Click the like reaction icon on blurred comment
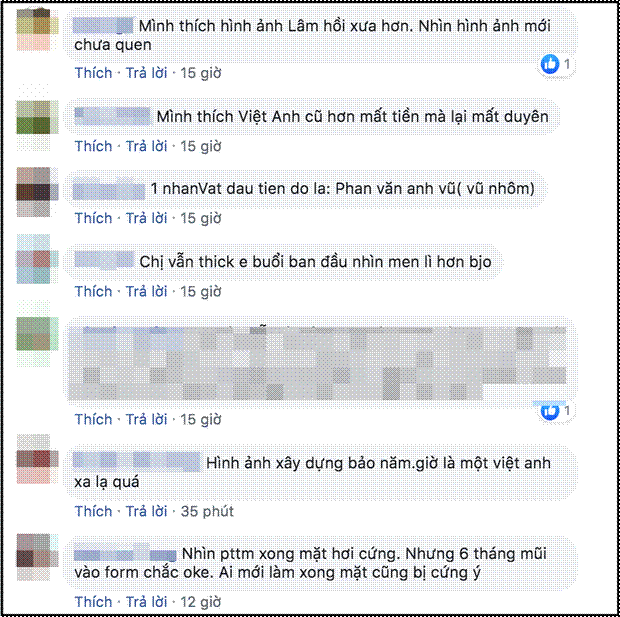Screen dimensions: 620x617 pyautogui.click(x=550, y=411)
